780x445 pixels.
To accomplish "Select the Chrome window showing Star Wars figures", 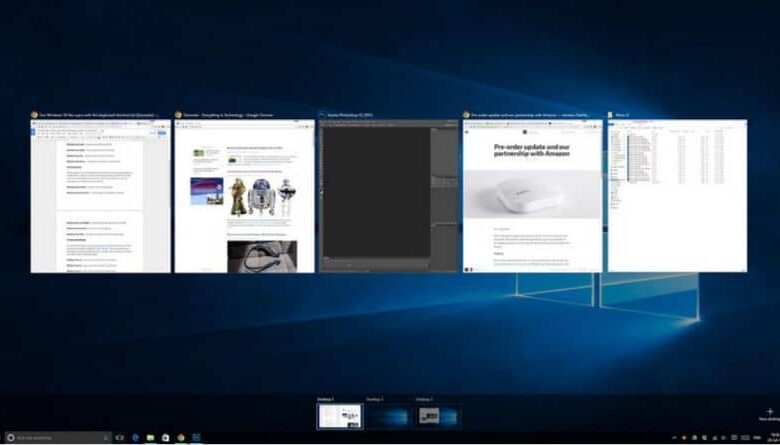I will pyautogui.click(x=244, y=196).
